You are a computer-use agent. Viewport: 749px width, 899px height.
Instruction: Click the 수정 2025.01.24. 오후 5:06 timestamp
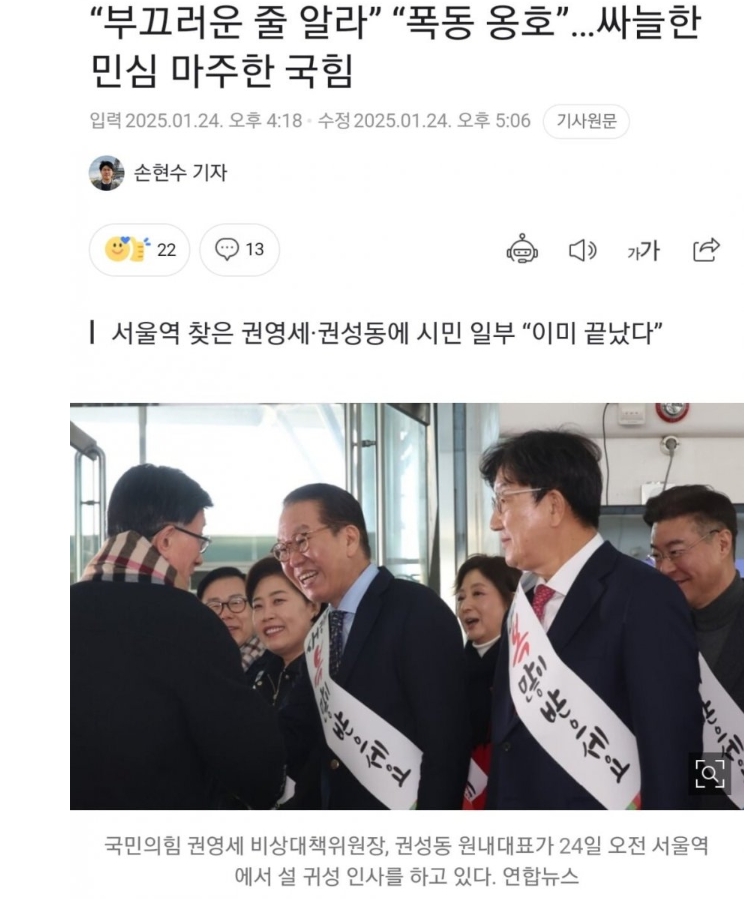tap(424, 121)
